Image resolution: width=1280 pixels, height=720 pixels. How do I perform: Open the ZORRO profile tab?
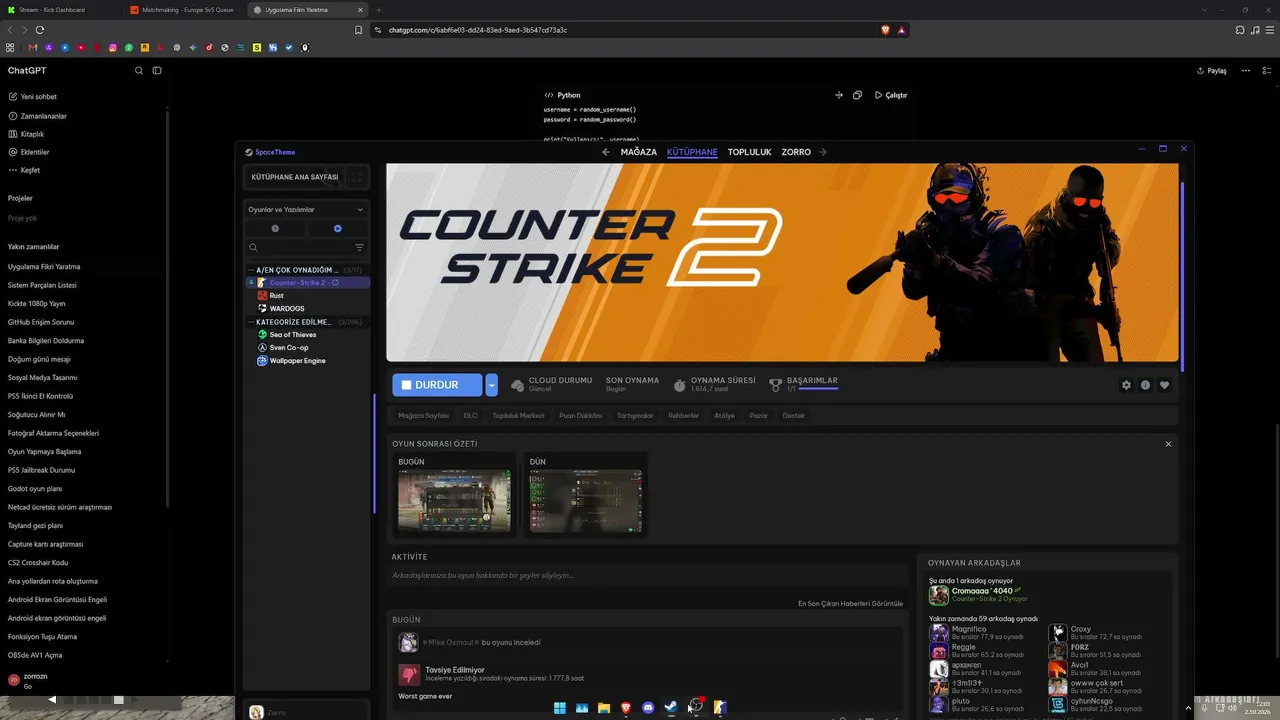(796, 152)
